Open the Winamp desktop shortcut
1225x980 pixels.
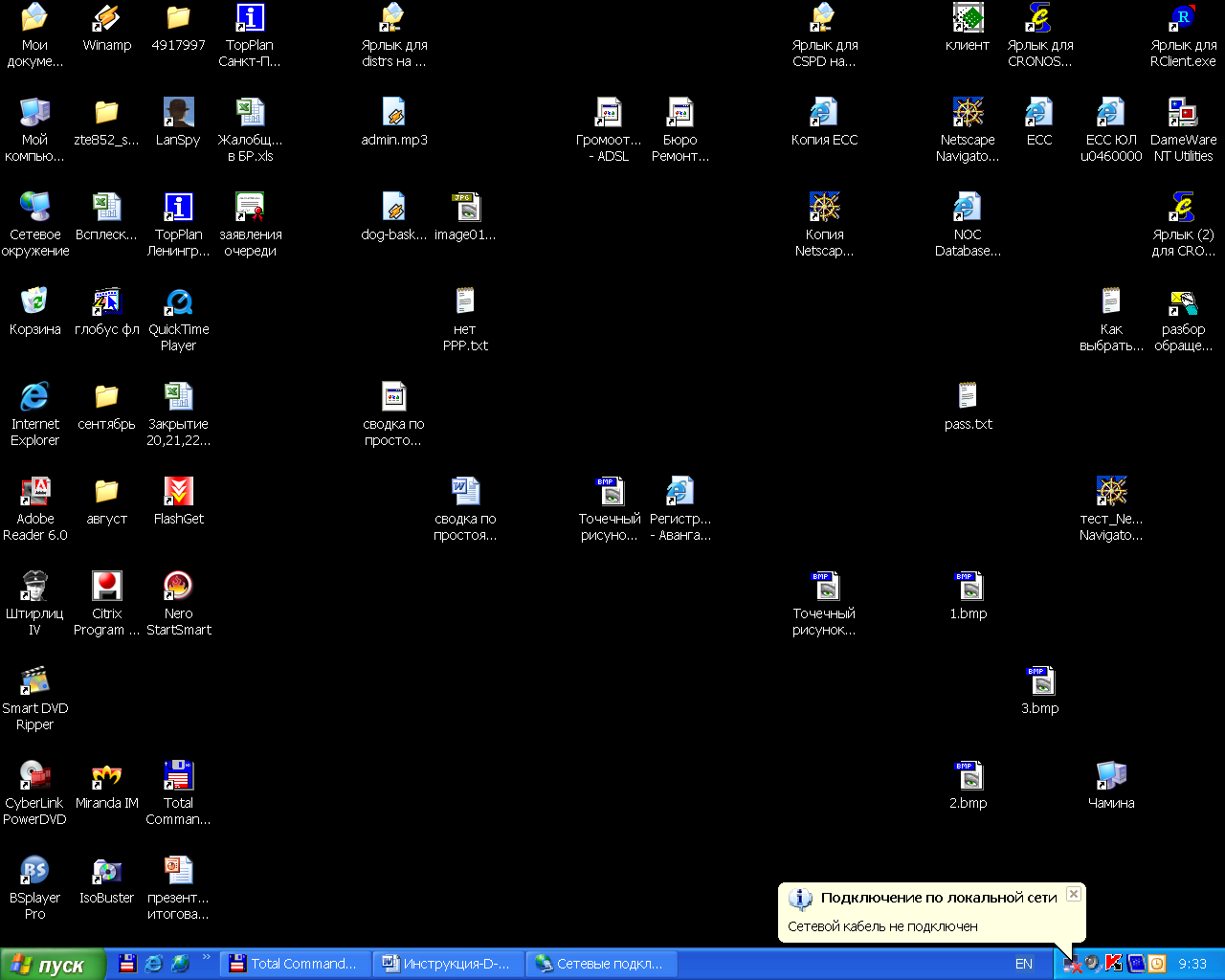[106, 28]
